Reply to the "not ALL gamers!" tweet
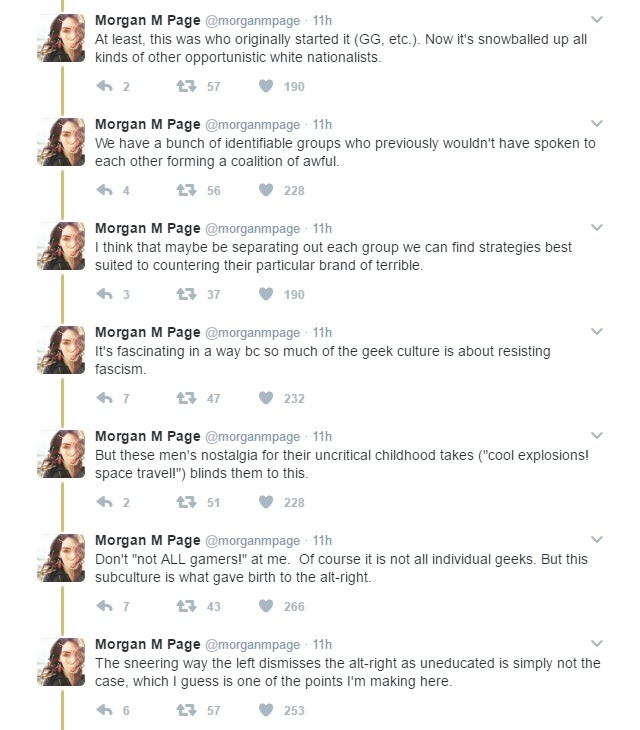 click(104, 607)
